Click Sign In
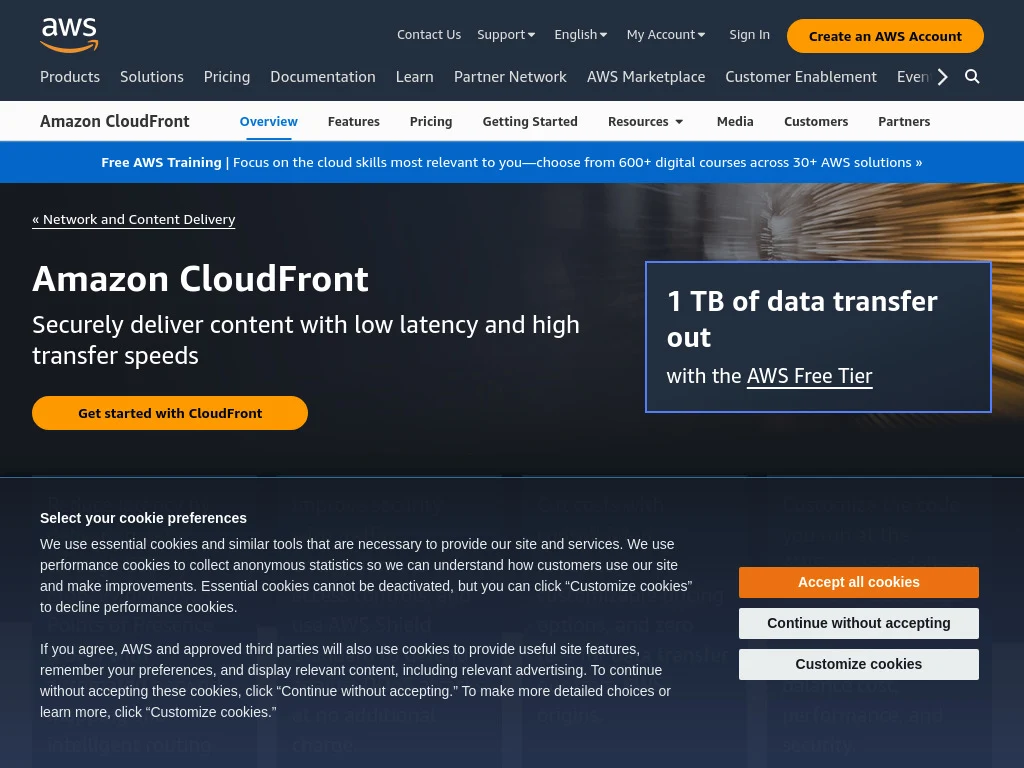The width and height of the screenshot is (1024, 768). coord(749,35)
